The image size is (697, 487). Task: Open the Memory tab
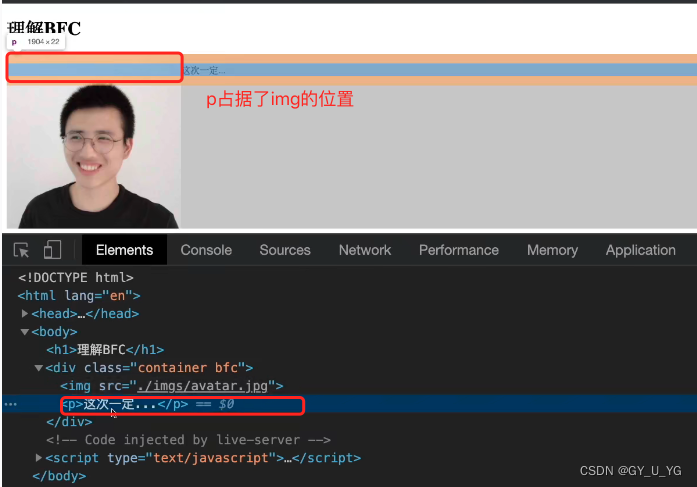click(553, 250)
